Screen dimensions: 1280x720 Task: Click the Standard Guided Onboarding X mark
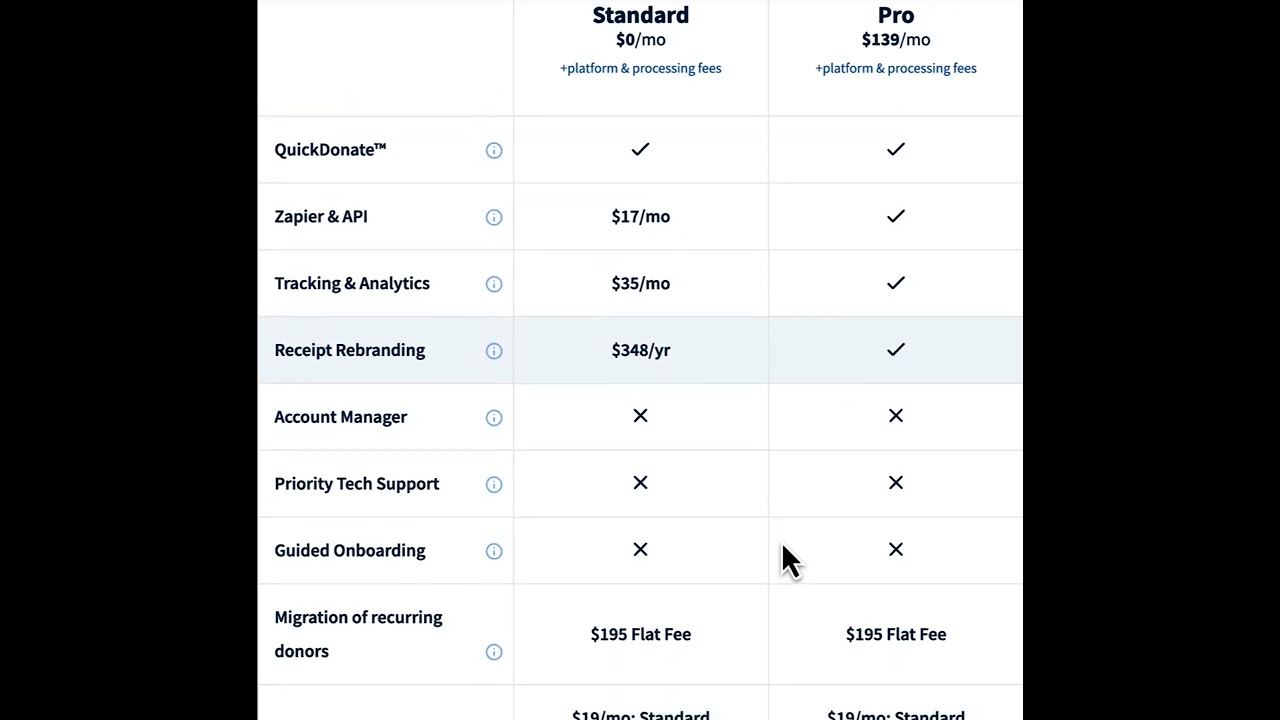(640, 550)
